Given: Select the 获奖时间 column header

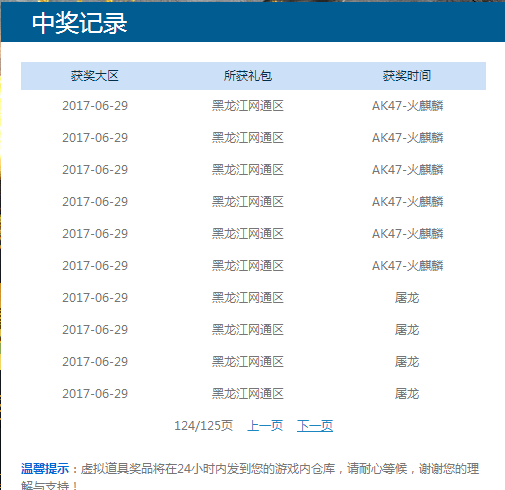Looking at the screenshot, I should (407, 76).
